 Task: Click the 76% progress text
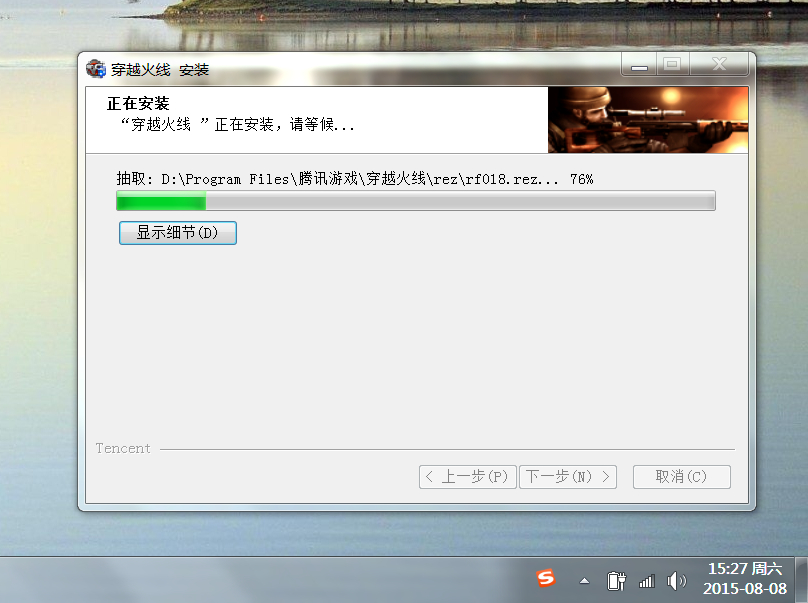(581, 179)
